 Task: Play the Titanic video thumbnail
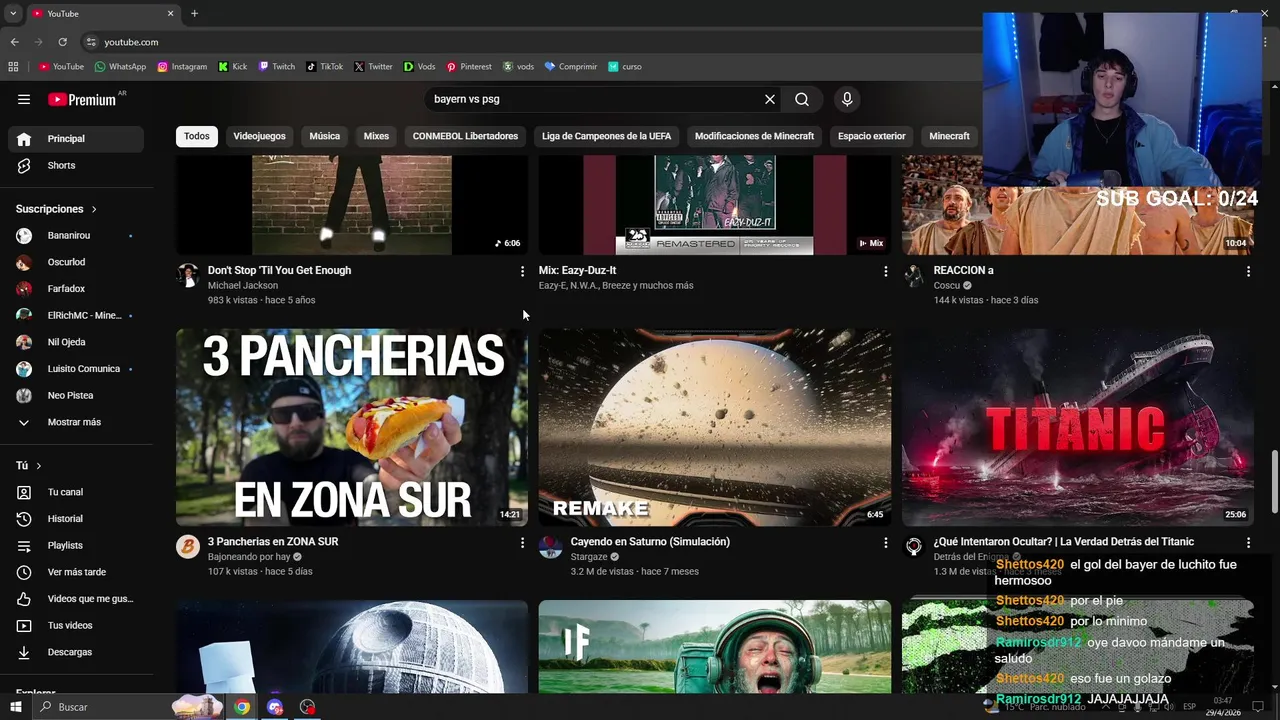[1078, 427]
